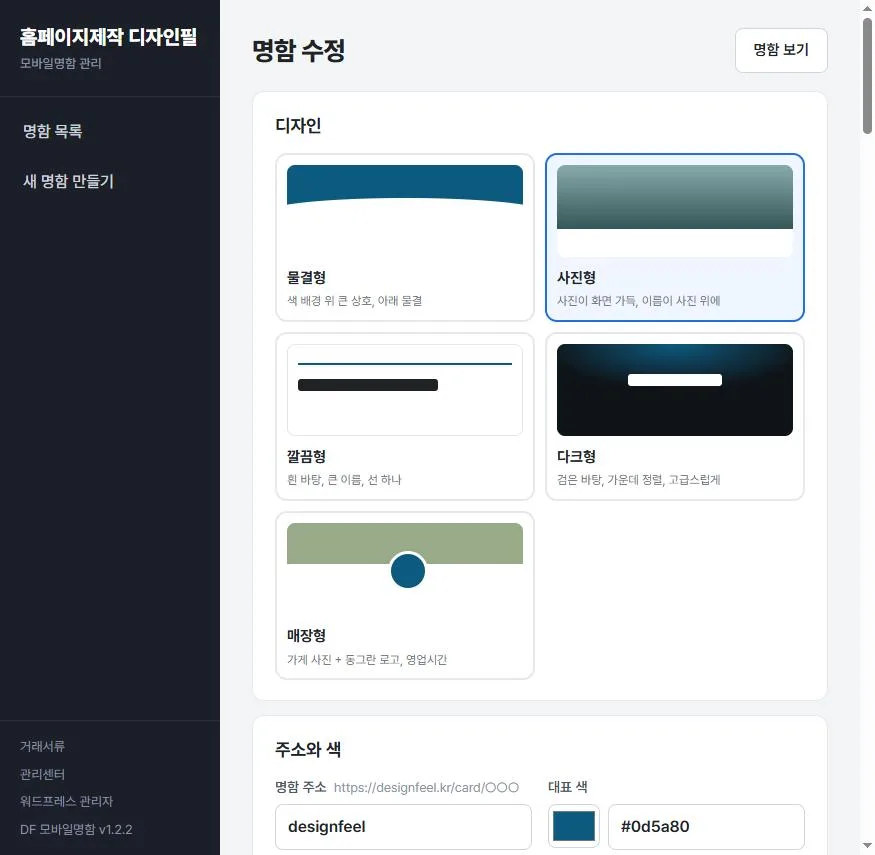Select the 사진형 design card
The height and width of the screenshot is (855, 875).
tap(675, 237)
